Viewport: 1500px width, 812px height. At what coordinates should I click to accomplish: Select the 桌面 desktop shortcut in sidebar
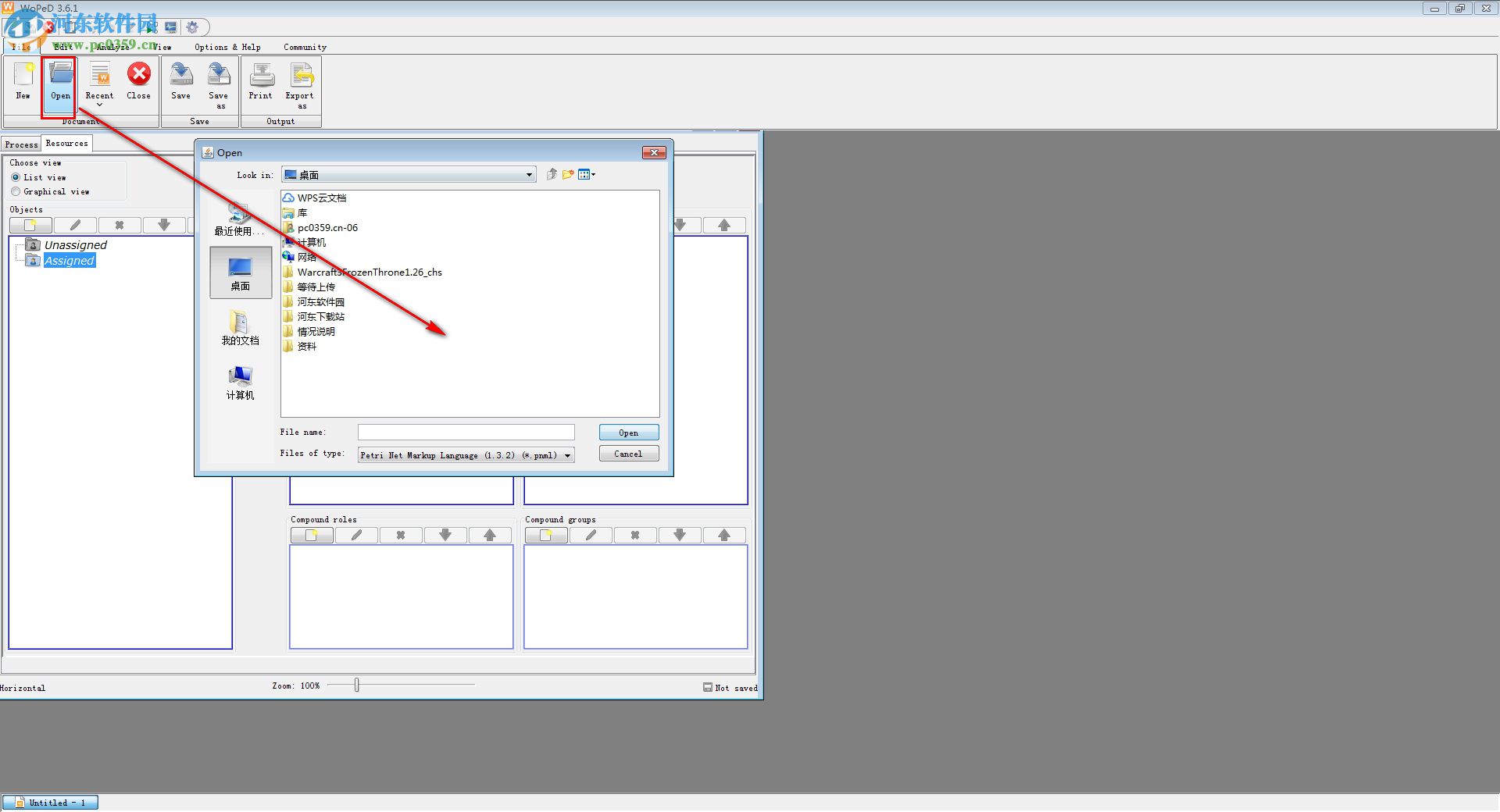pyautogui.click(x=241, y=273)
